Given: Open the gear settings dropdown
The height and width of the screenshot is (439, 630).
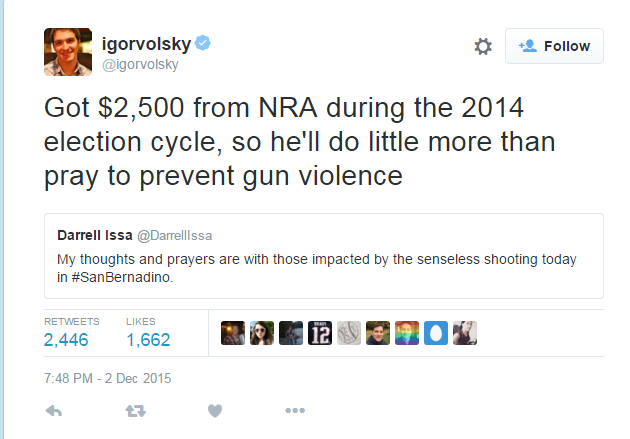Looking at the screenshot, I should (483, 47).
